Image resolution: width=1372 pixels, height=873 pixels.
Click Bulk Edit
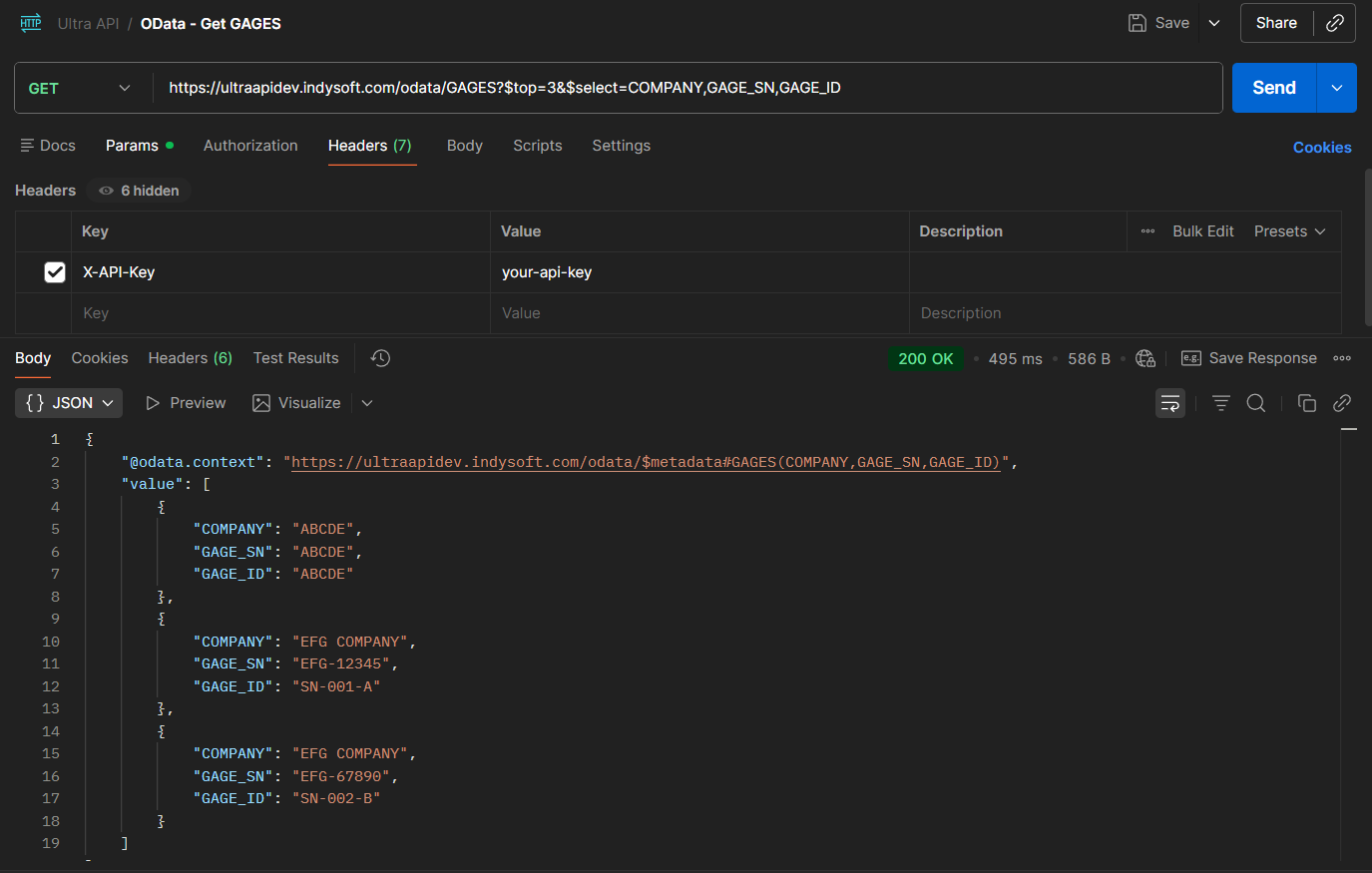(1203, 231)
